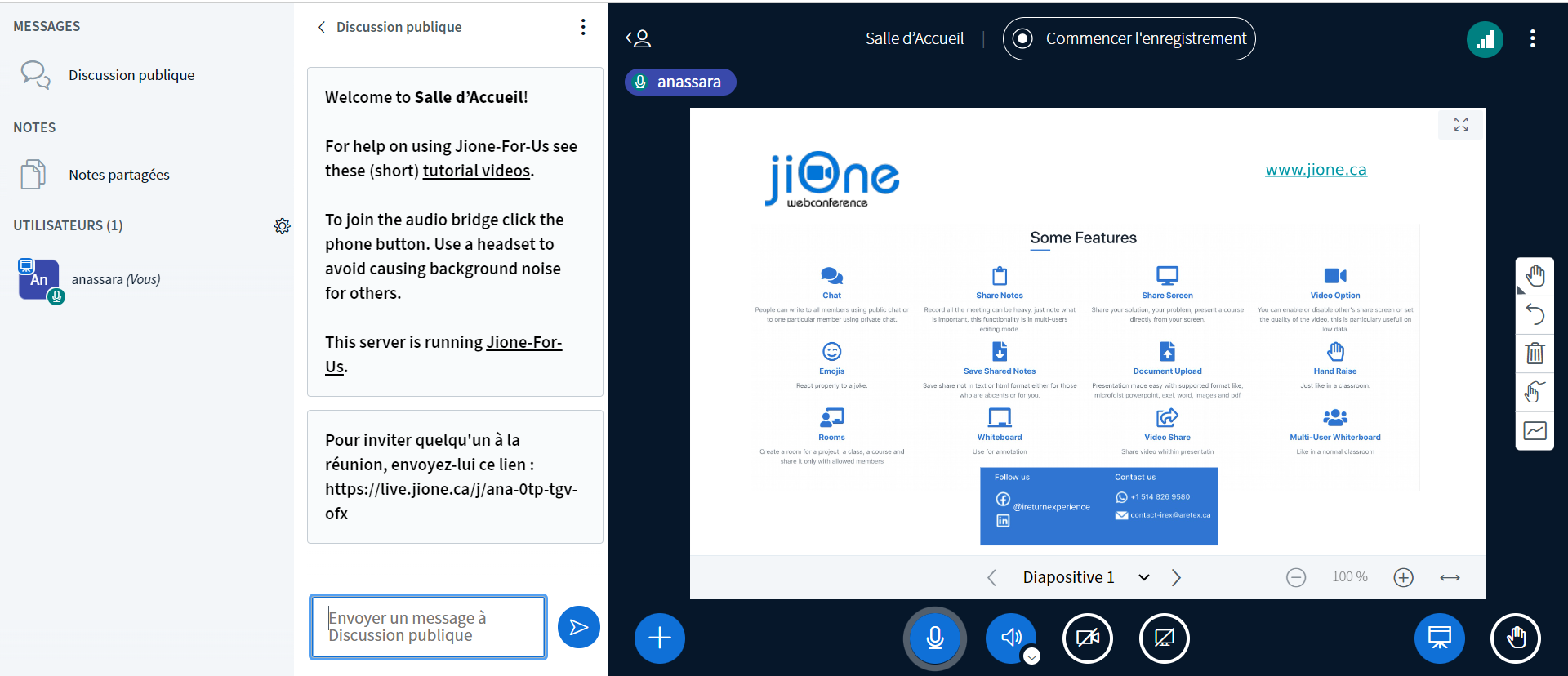The image size is (1568, 676).
Task: Click Document Upload icon on slide
Action: (1167, 351)
